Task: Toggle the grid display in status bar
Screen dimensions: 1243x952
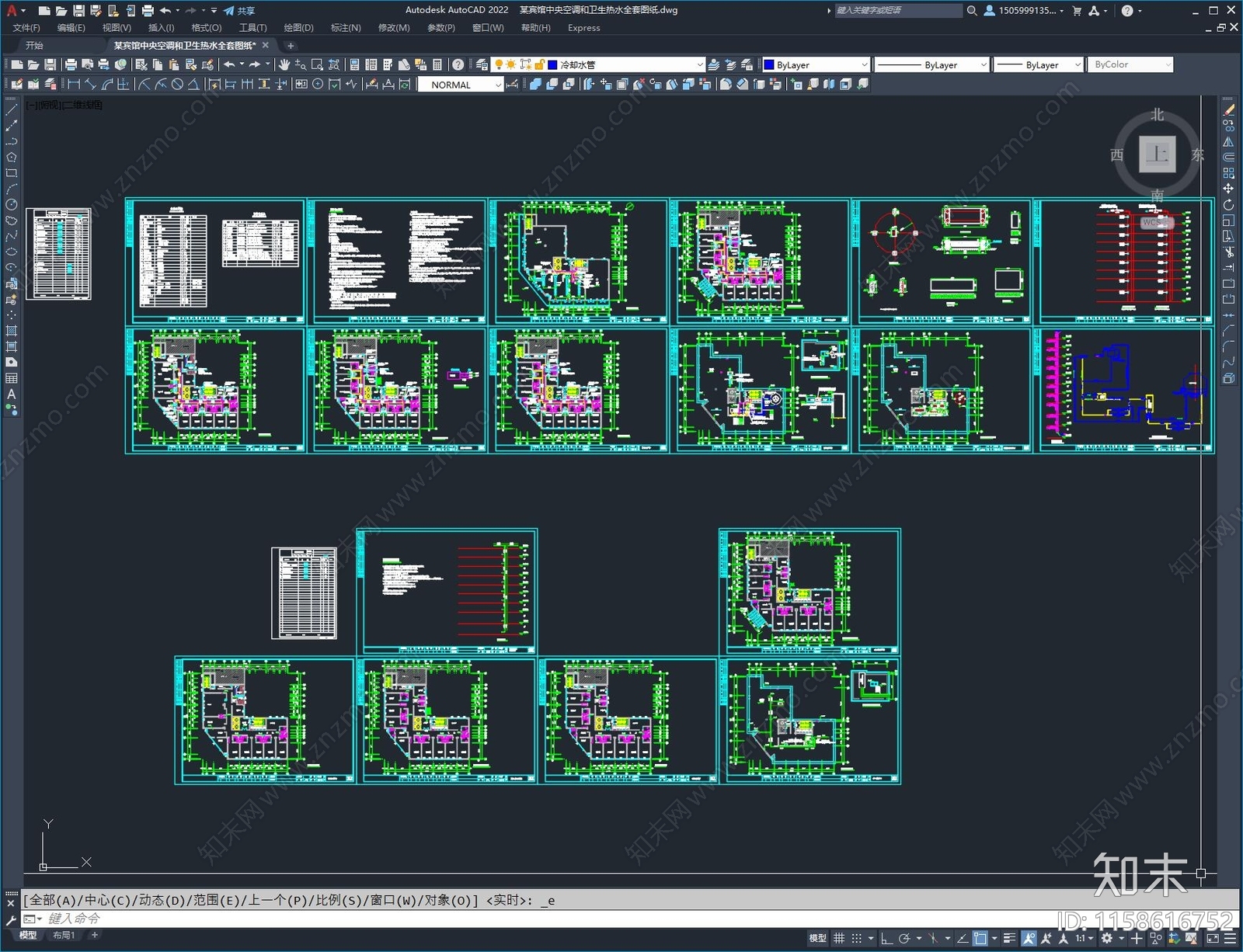Action: 839,938
